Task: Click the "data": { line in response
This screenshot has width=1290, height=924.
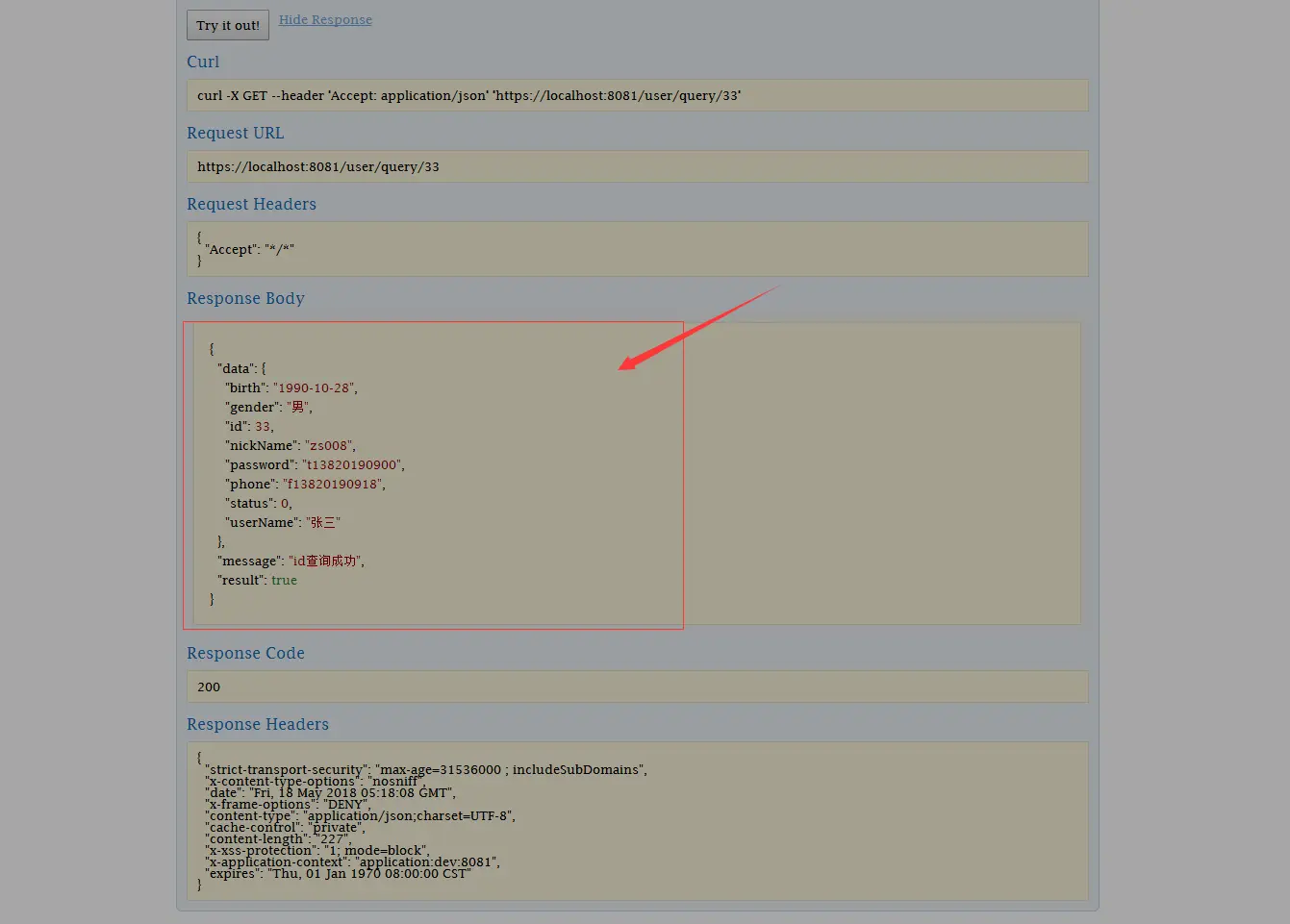Action: pos(241,368)
